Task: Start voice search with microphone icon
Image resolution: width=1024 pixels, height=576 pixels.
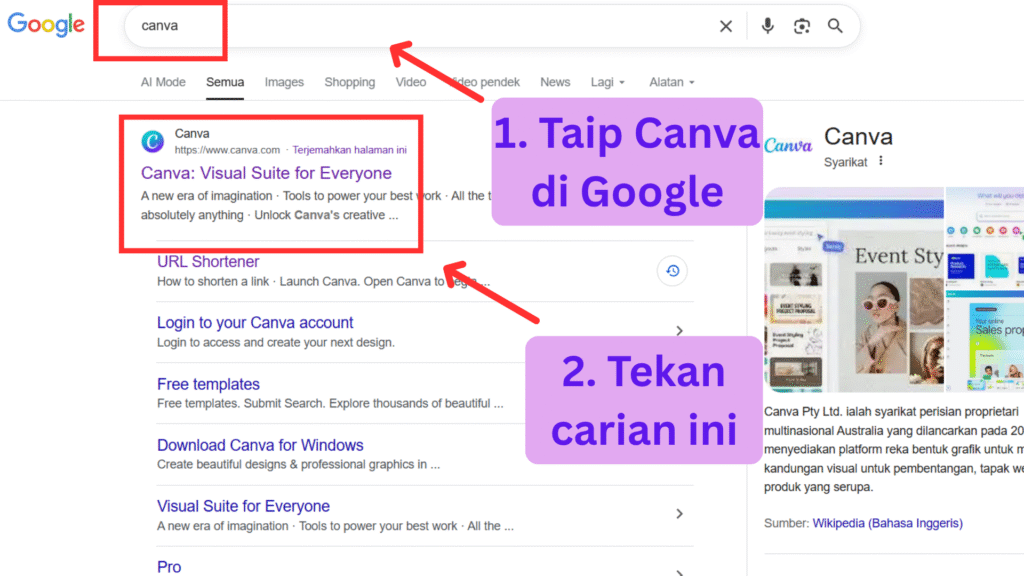Action: coord(767,27)
